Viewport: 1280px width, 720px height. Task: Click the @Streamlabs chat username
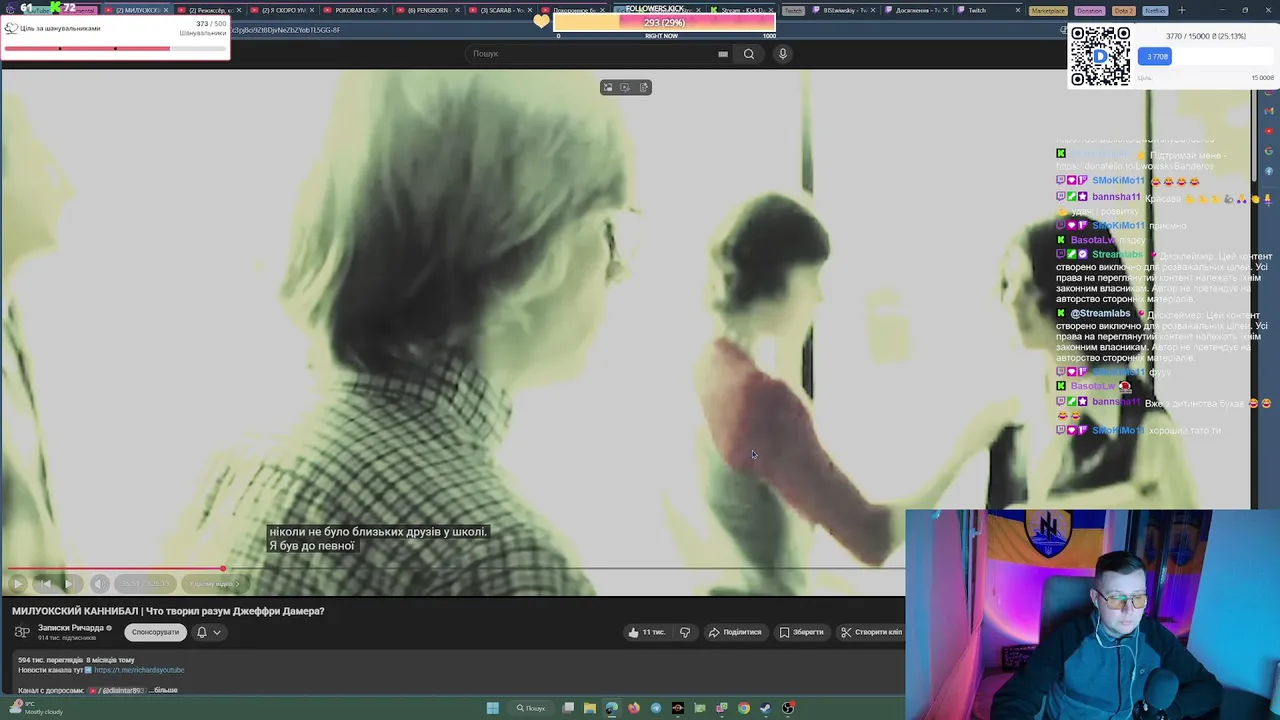1100,313
